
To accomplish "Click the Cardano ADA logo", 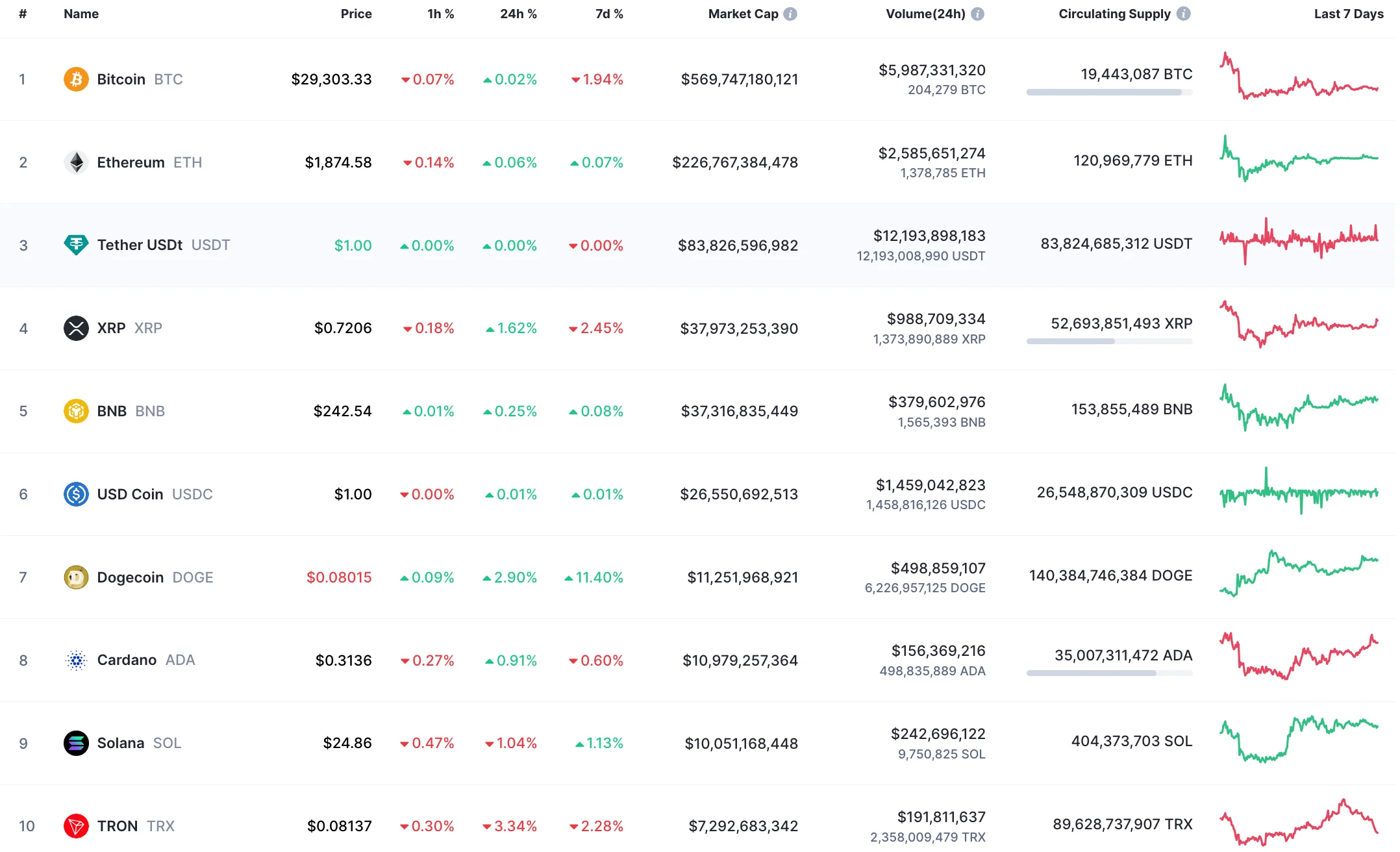I will [x=76, y=660].
